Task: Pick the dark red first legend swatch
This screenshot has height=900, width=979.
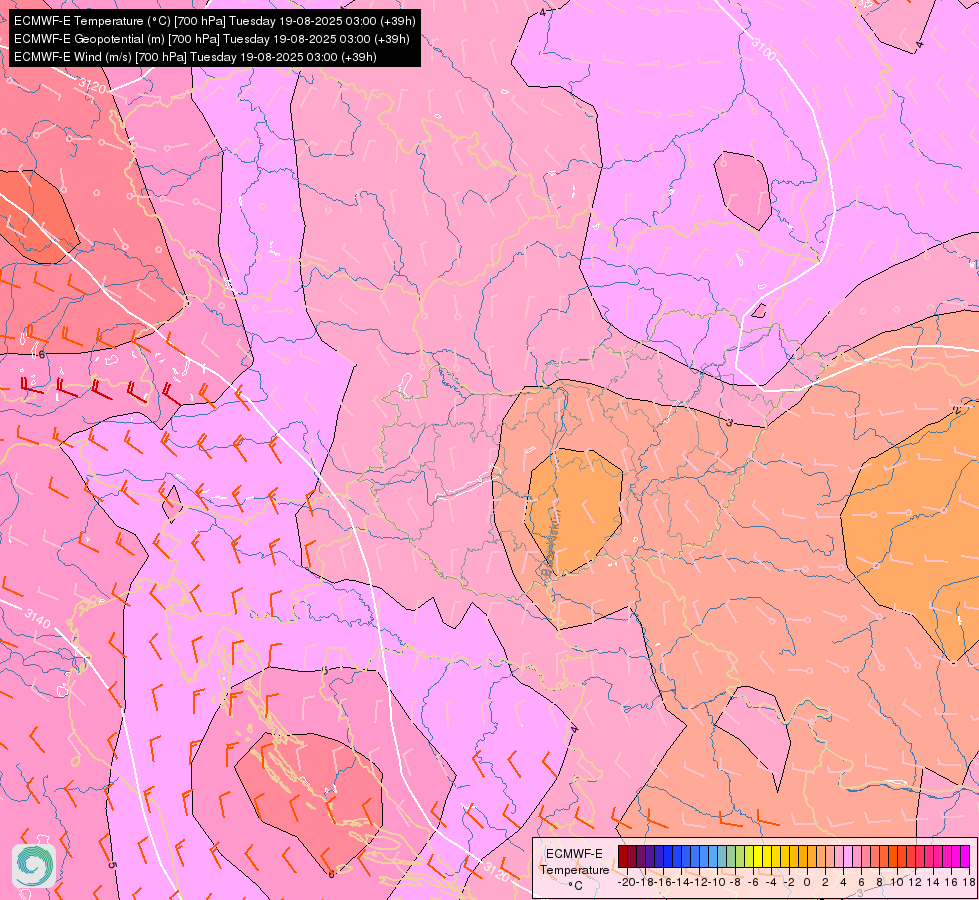Action: click(622, 856)
